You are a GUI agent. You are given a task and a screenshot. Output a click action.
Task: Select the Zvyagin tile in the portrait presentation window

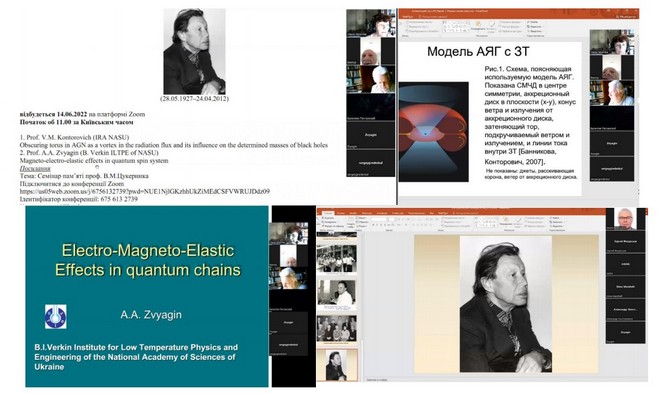[x=625, y=332]
